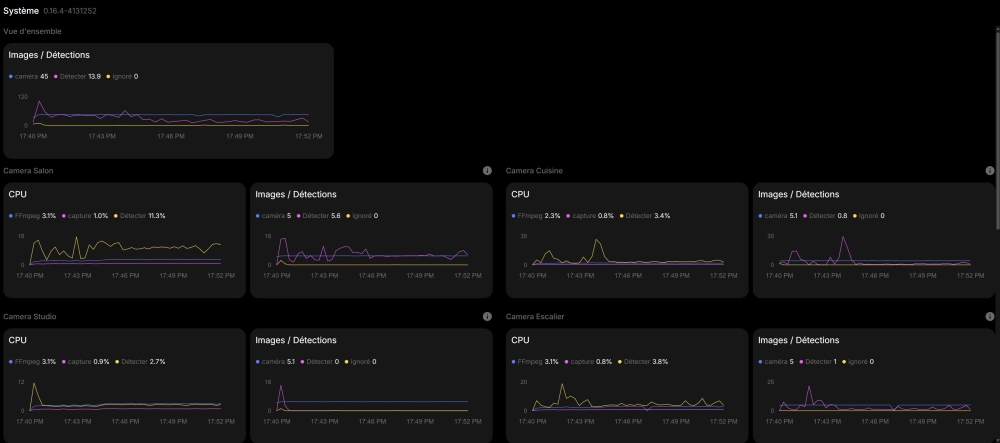Click "FFmpeg 3.1%" in the Camera Studio CPU legend
The width and height of the screenshot is (1000, 443).
tap(33, 362)
